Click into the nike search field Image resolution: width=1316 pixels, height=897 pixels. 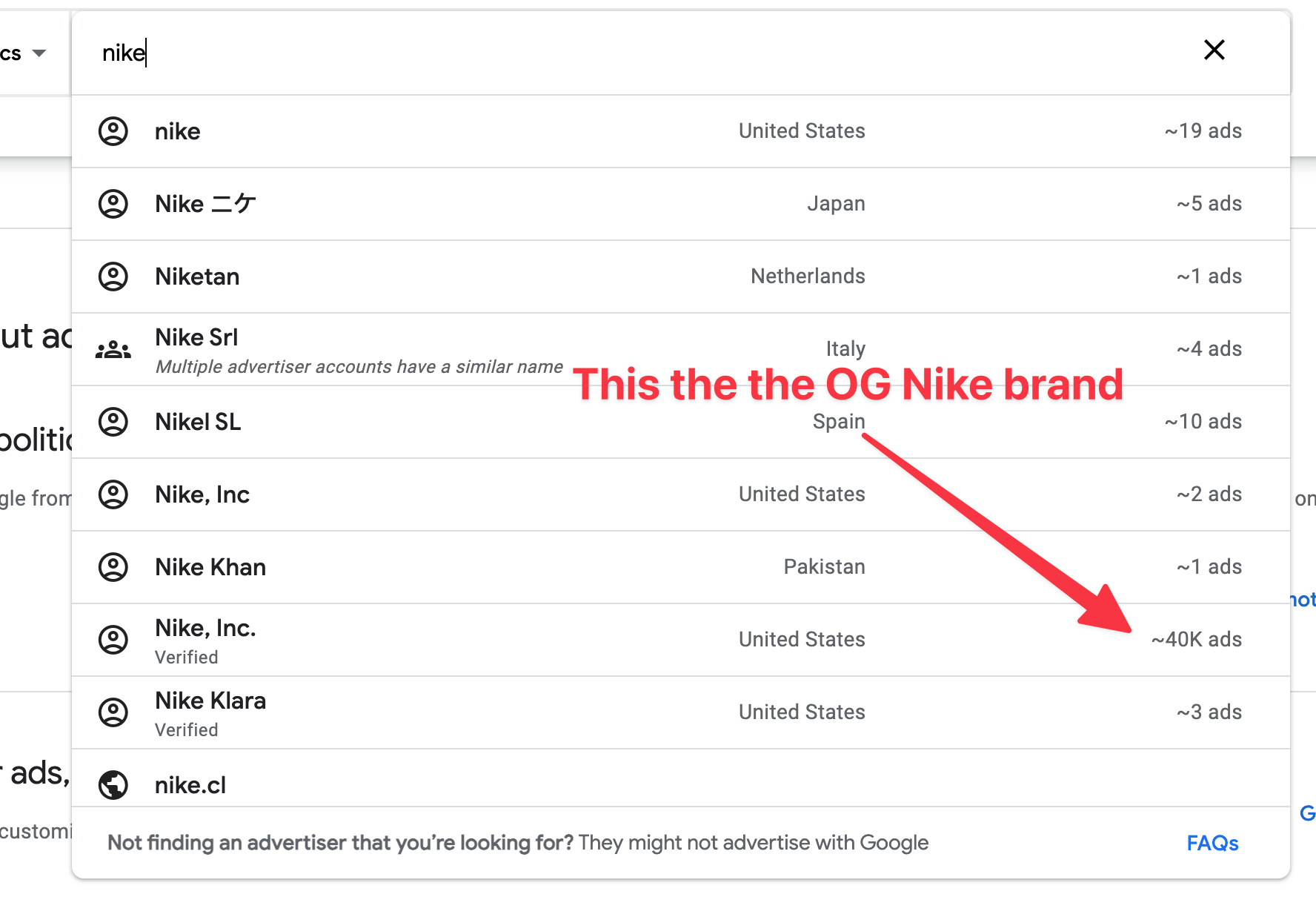pyautogui.click(x=593, y=53)
